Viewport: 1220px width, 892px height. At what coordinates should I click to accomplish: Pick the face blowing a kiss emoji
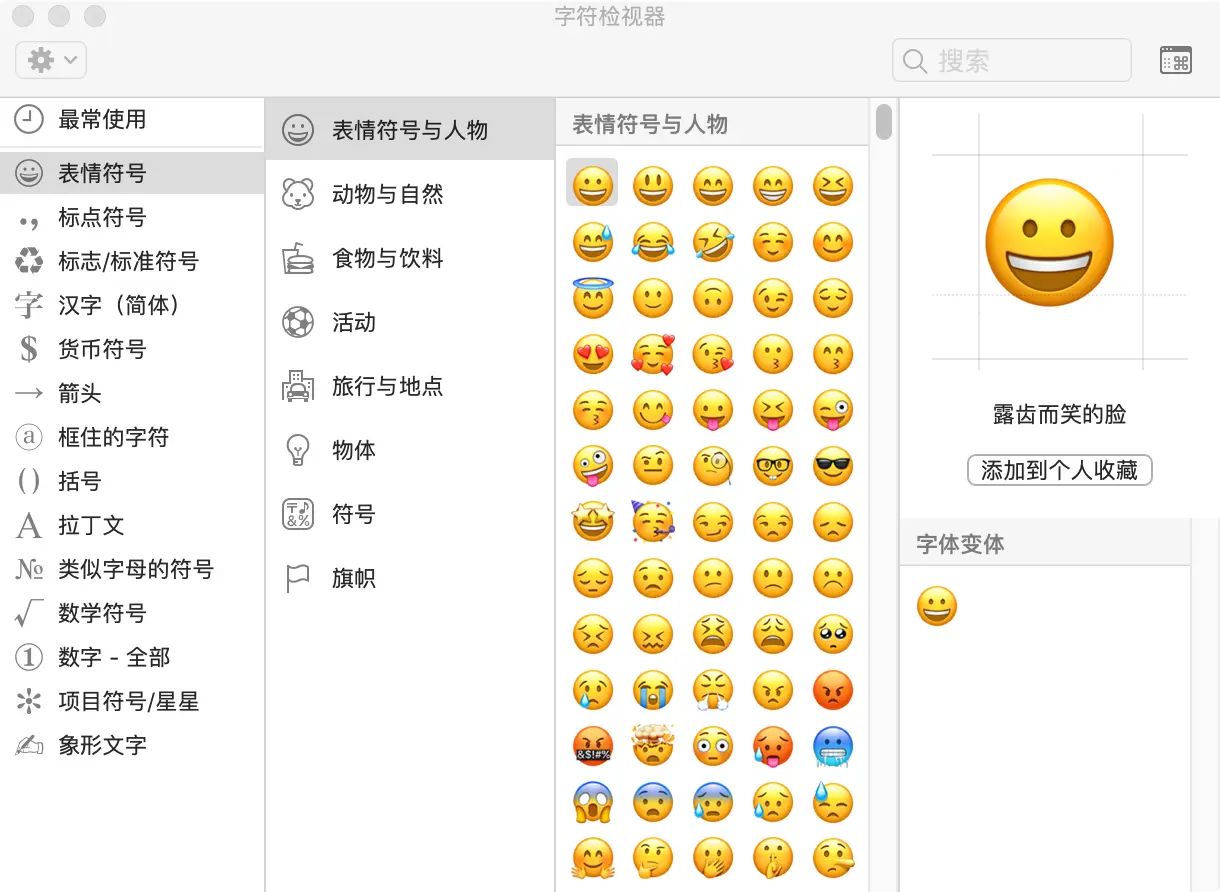pos(712,353)
